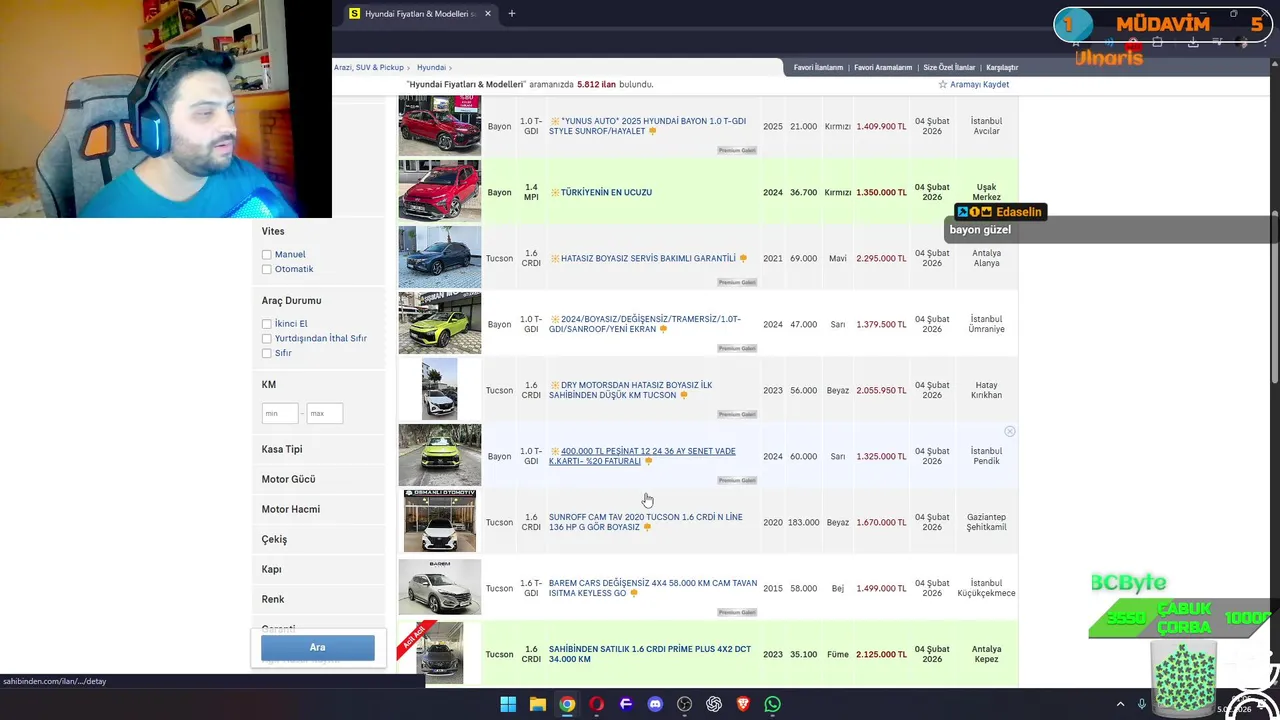Viewport: 1280px width, 720px height.
Task: Click the microphone tray icon
Action: pos(1141,704)
